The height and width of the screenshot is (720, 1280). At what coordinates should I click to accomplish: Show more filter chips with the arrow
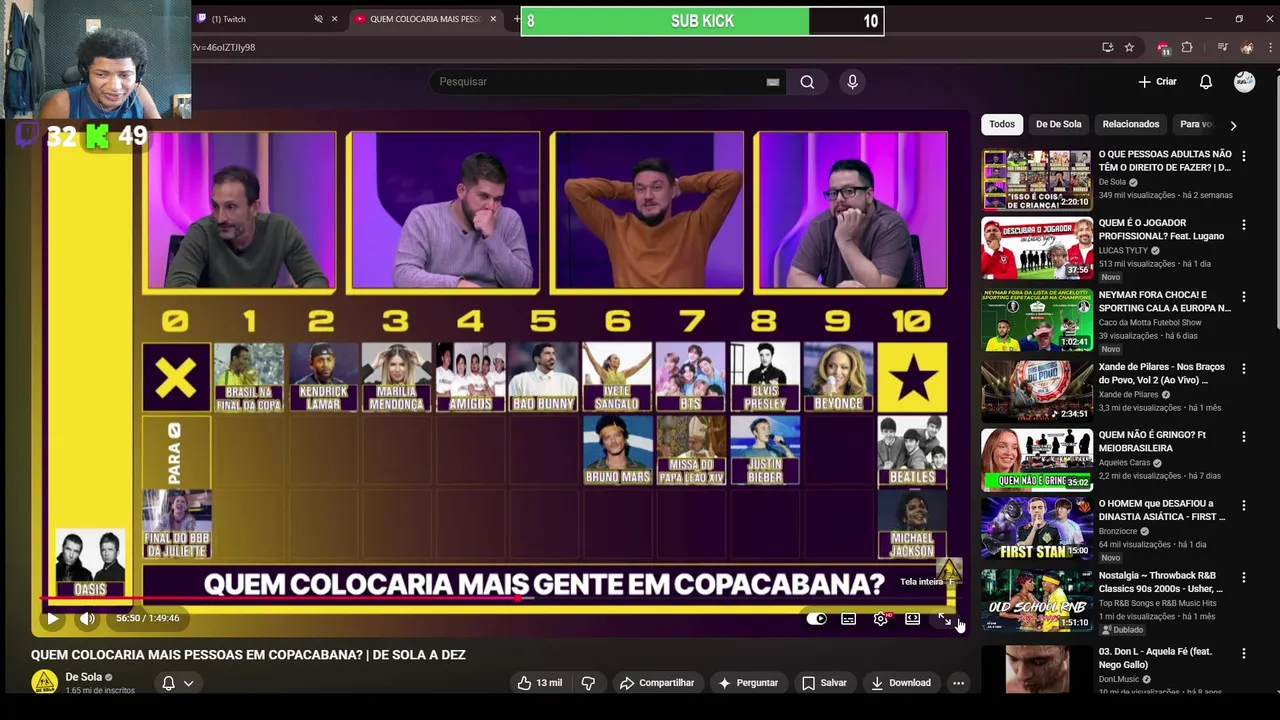(x=1233, y=125)
